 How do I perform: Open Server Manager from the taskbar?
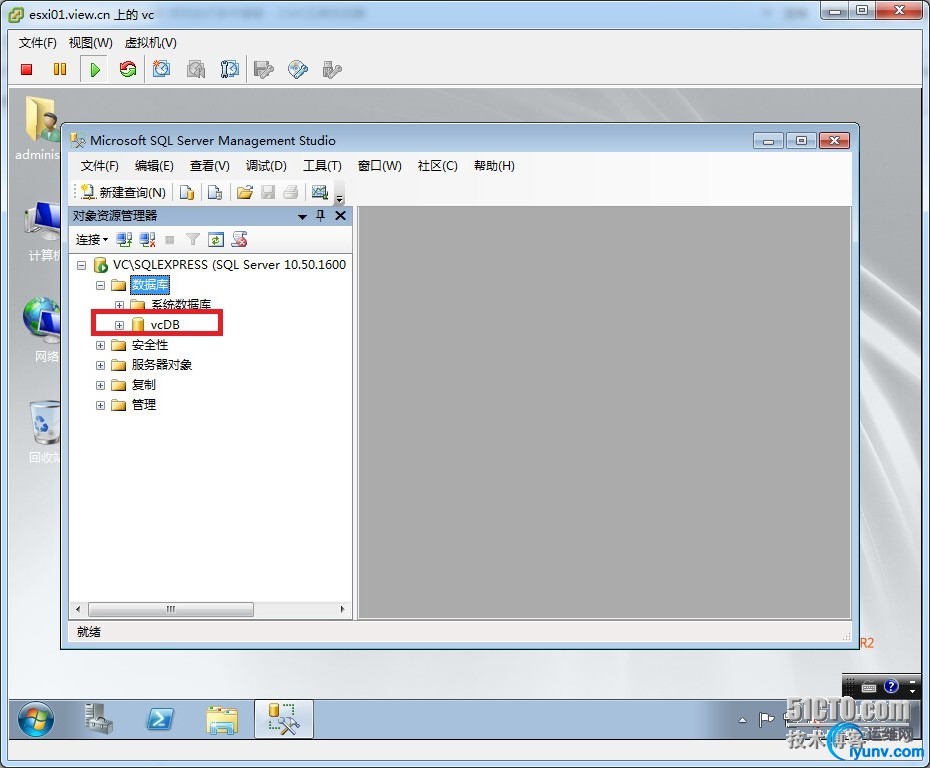pyautogui.click(x=98, y=719)
